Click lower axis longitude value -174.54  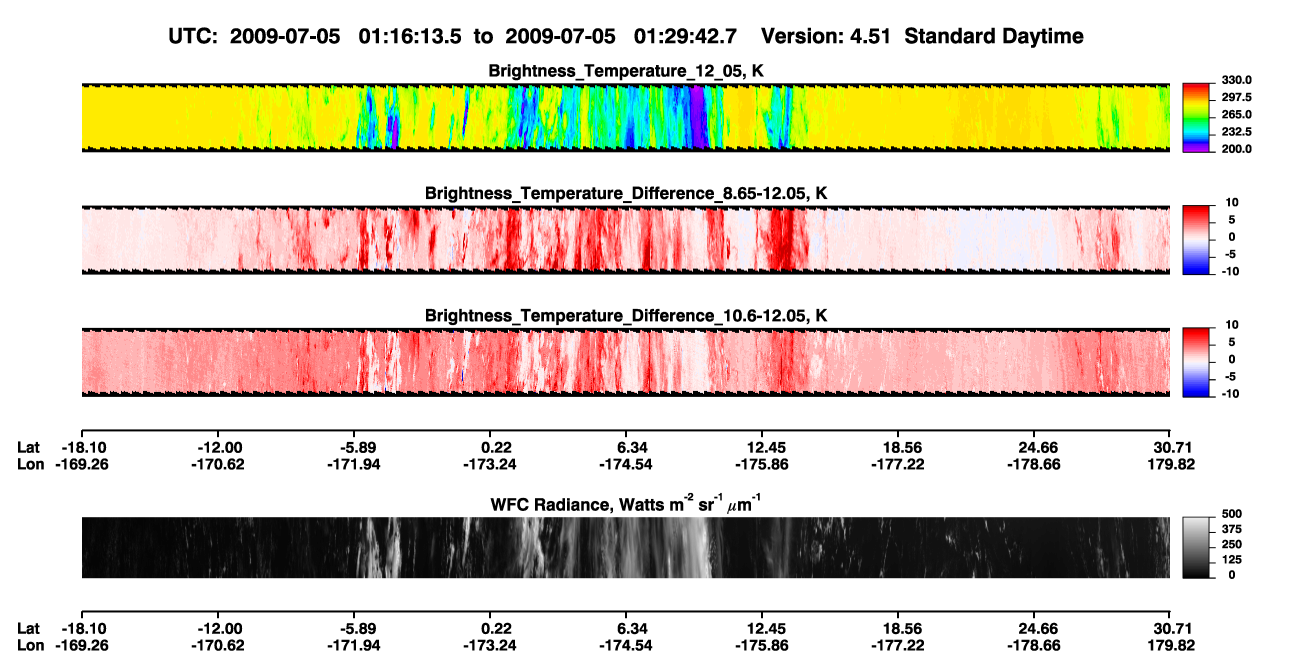click(x=625, y=646)
